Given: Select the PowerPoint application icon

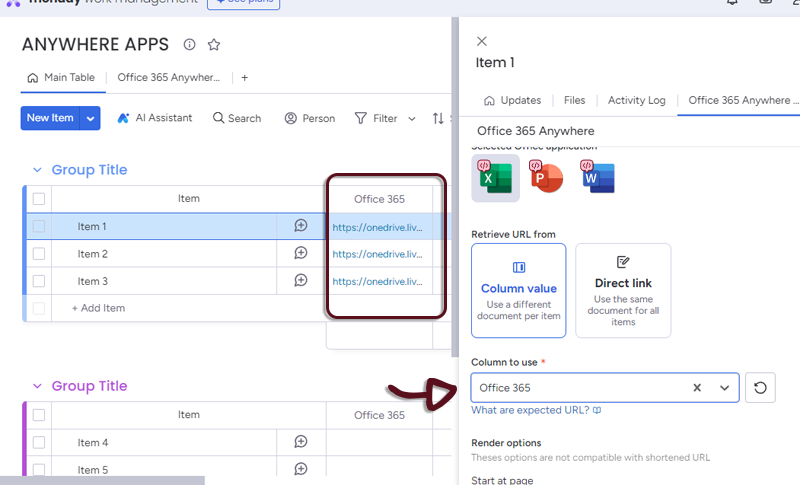Looking at the screenshot, I should (x=547, y=179).
